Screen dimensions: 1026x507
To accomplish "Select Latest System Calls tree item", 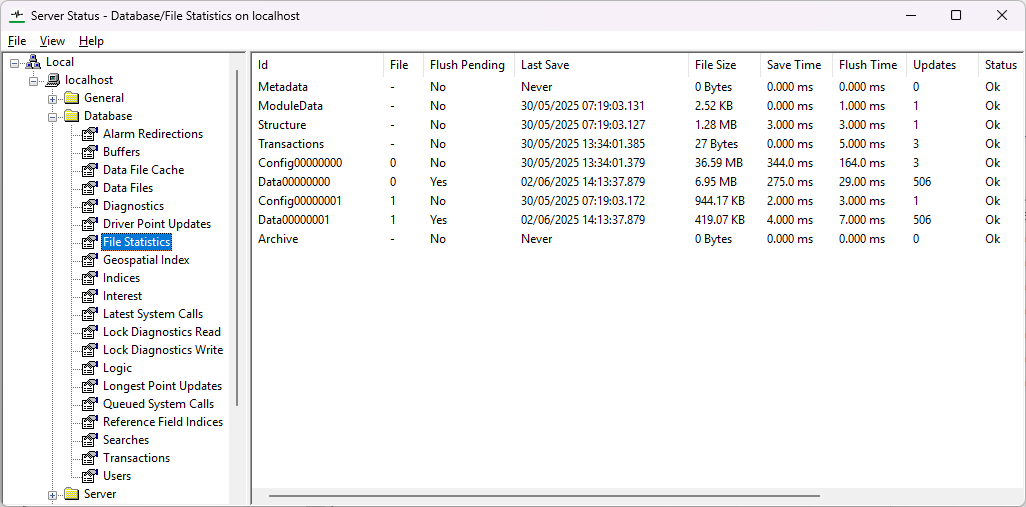I will (152, 314).
